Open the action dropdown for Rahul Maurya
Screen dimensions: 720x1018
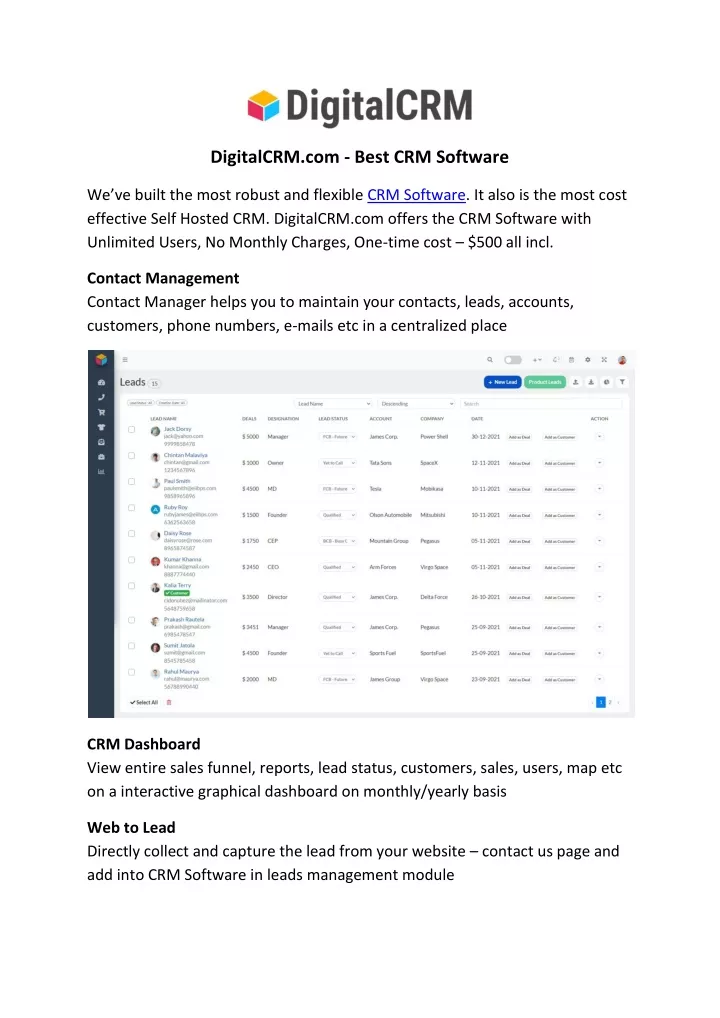(599, 679)
